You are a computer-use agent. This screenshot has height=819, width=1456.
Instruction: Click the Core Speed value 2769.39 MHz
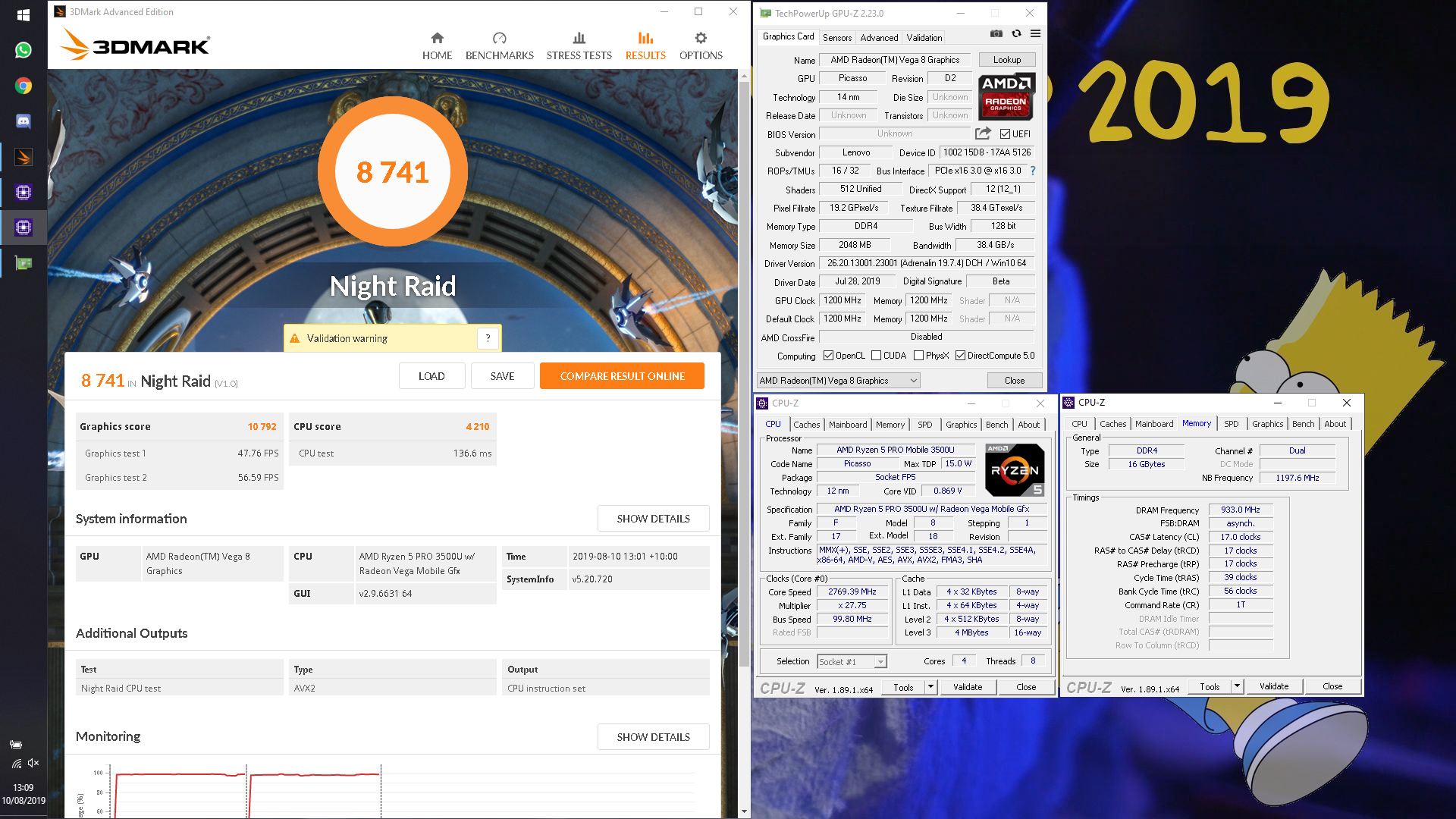click(852, 591)
